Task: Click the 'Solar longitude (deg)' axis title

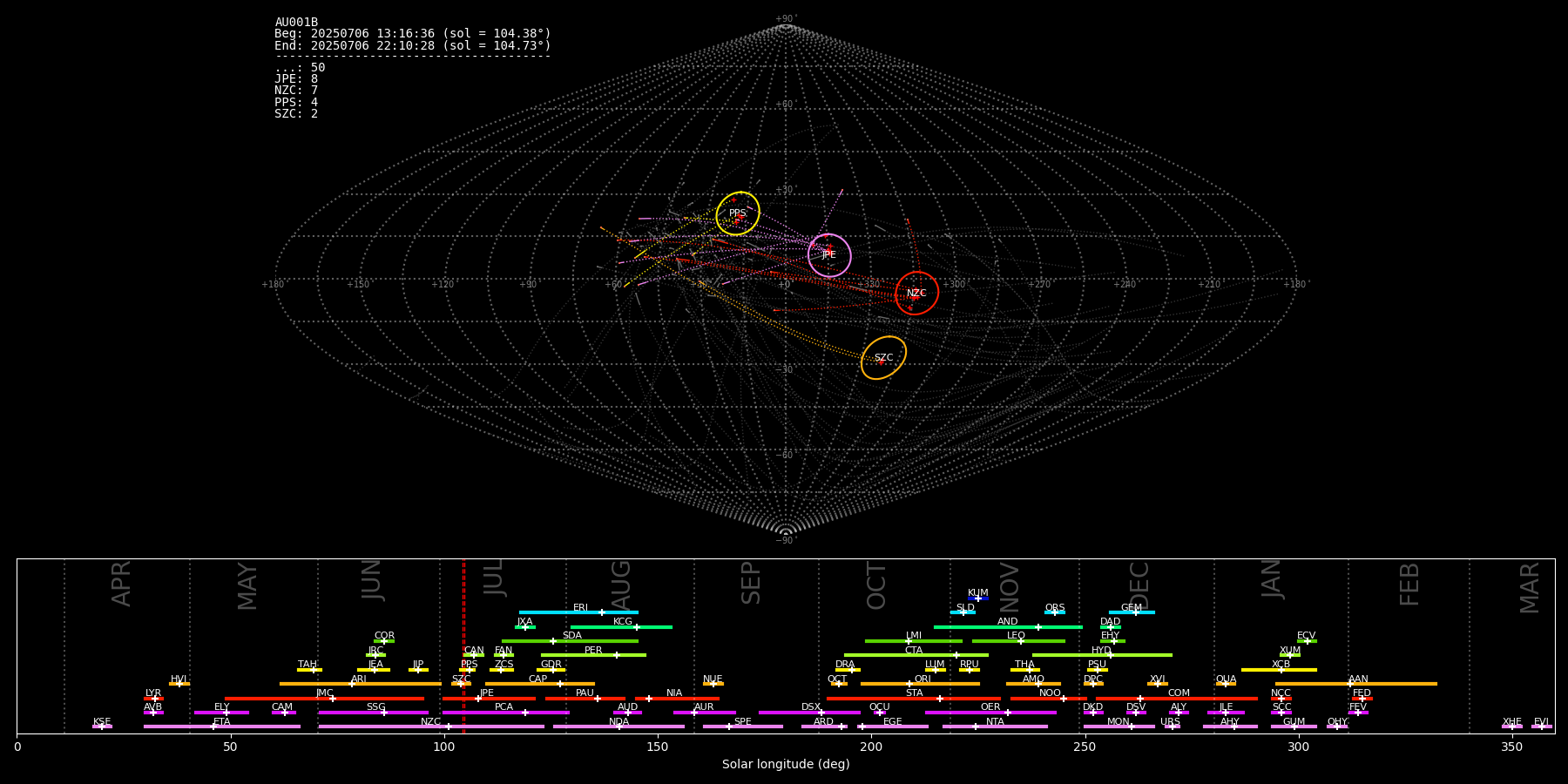Action: [786, 765]
